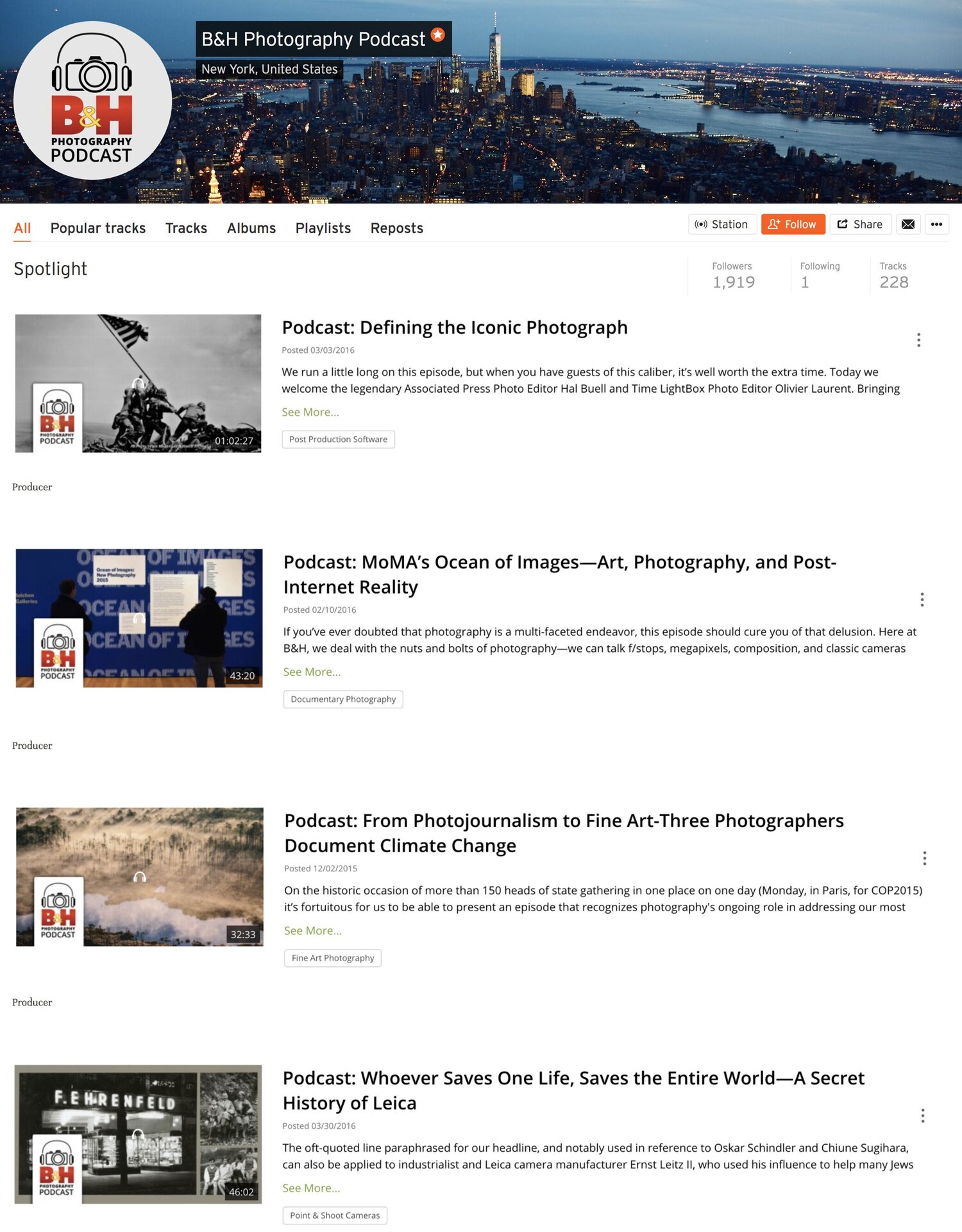Viewport: 962px width, 1232px height.
Task: Click Producer label under MoMA episode
Action: (x=32, y=746)
